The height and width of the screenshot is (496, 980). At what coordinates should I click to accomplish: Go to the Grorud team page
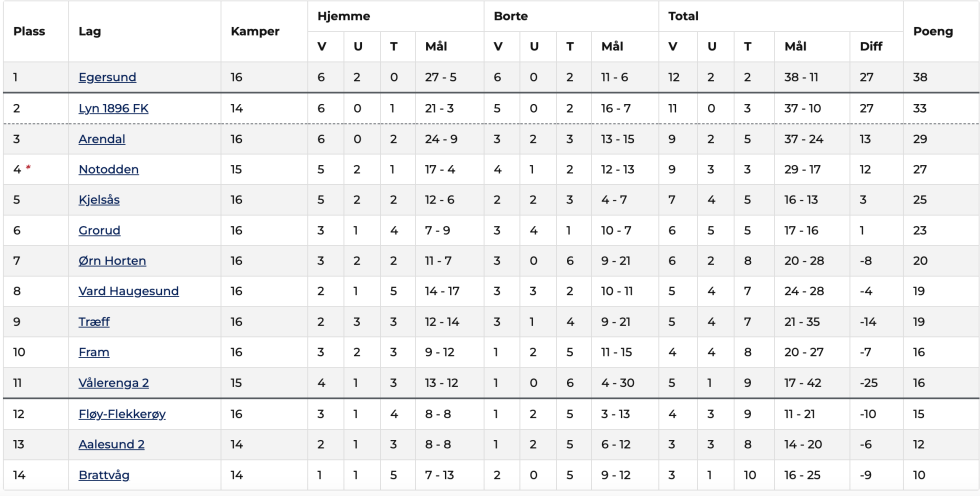click(99, 231)
